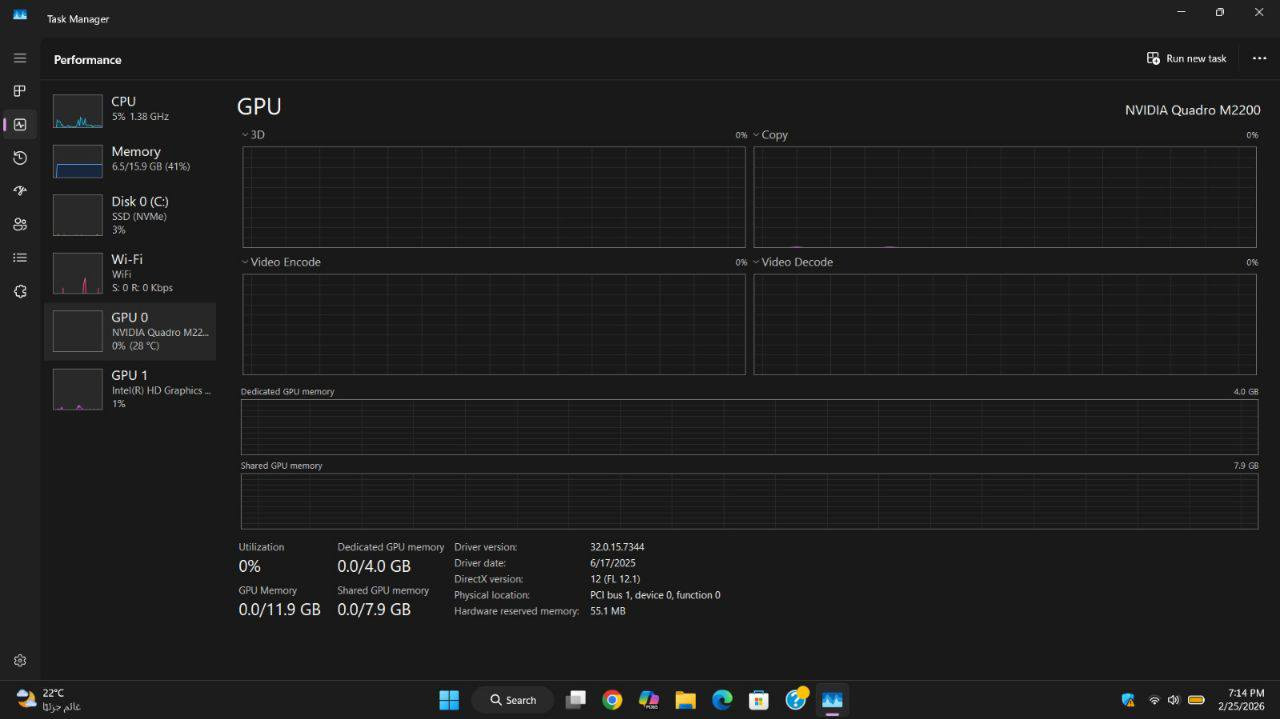Switch to the Details page icon
1280x719 pixels.
tap(19, 258)
